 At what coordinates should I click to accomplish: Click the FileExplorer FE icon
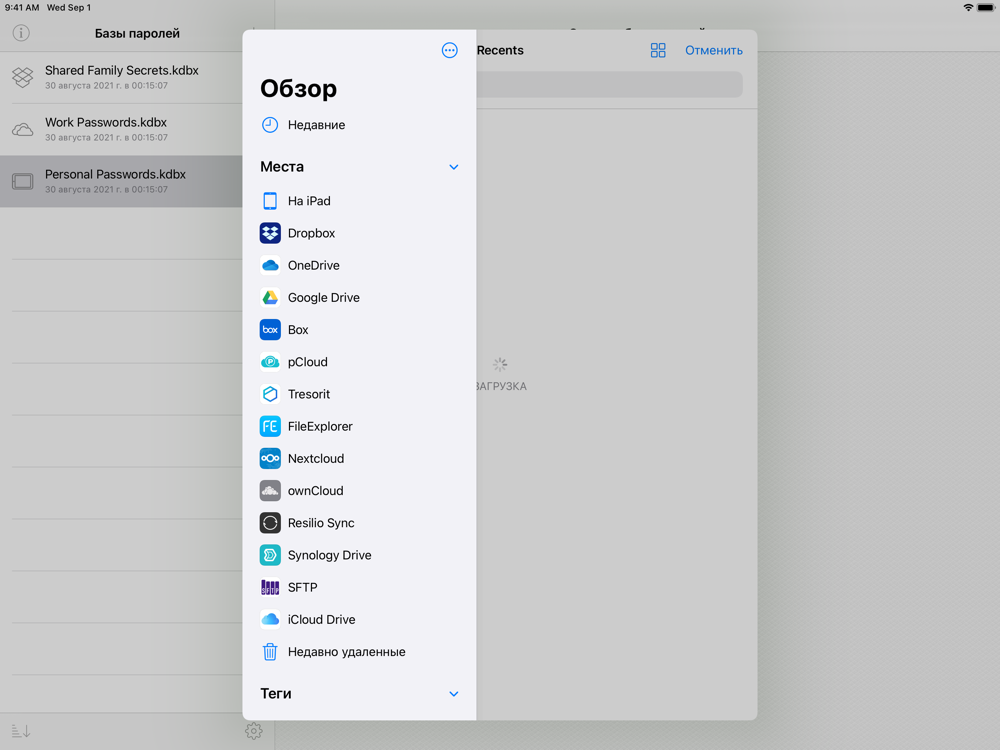coord(270,427)
